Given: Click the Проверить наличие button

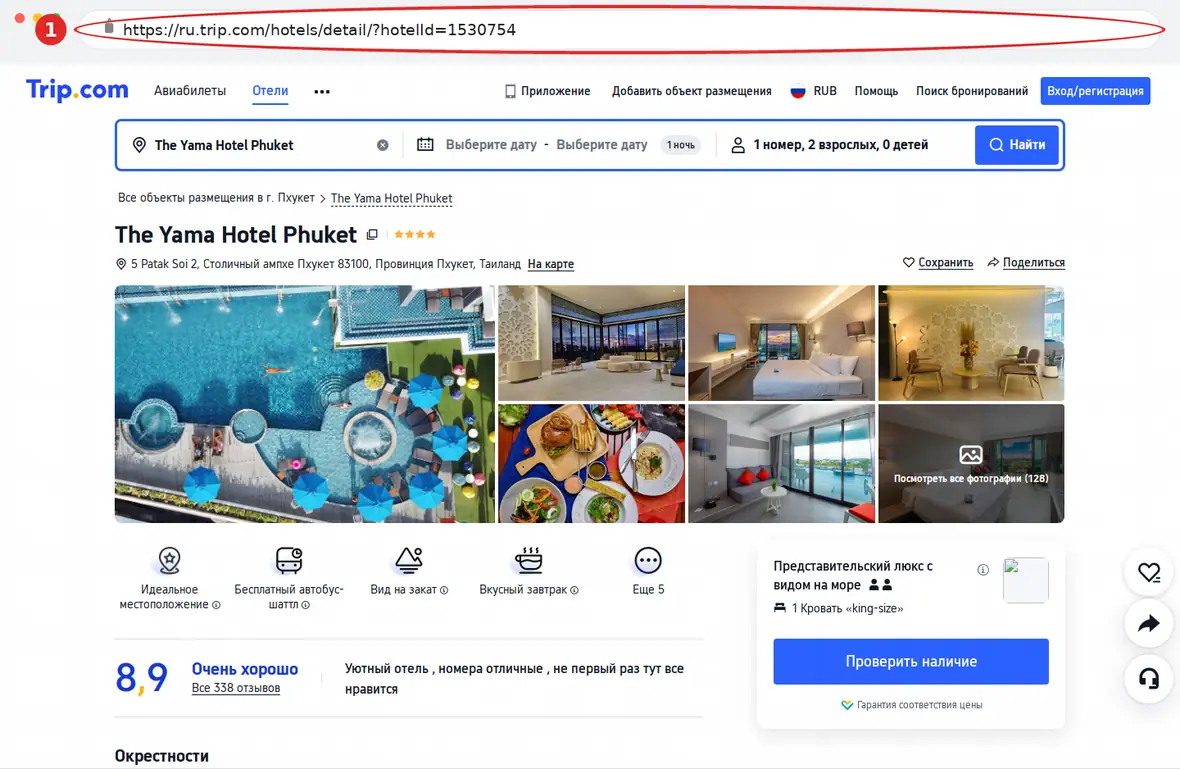Looking at the screenshot, I should tap(911, 661).
